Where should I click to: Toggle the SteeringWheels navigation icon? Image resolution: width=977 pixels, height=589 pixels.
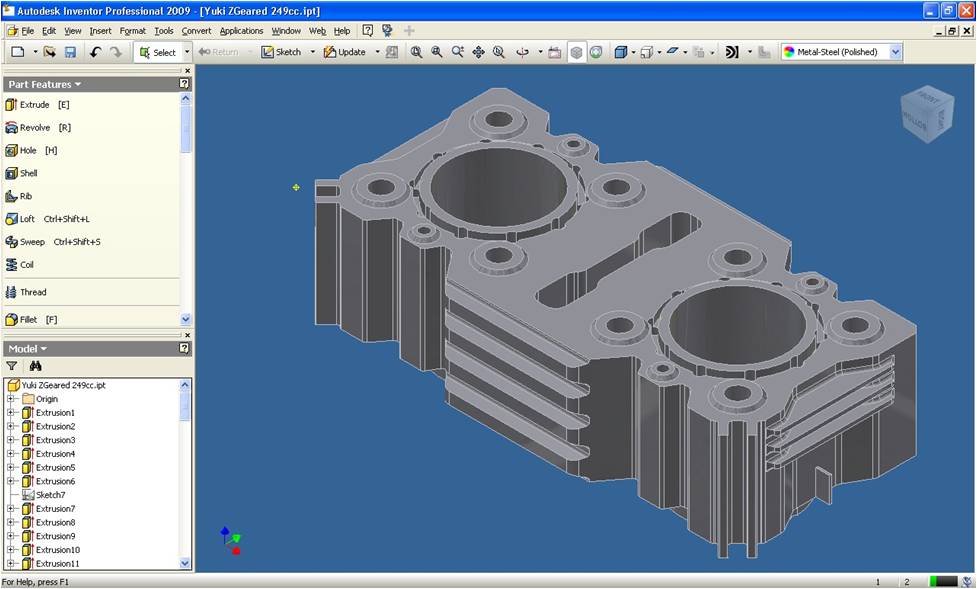[596, 52]
